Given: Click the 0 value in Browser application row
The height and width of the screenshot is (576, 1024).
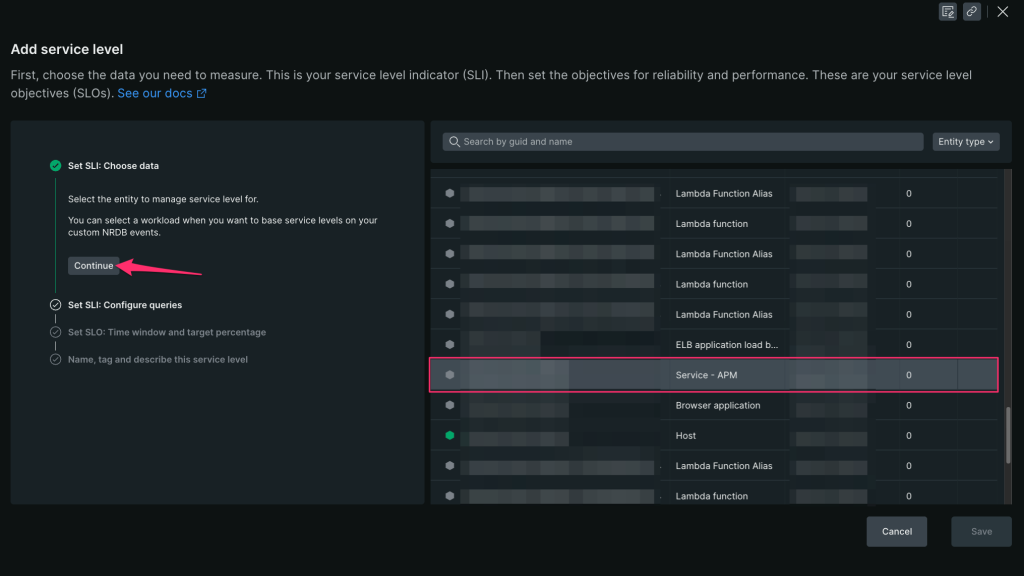Looking at the screenshot, I should point(908,406).
